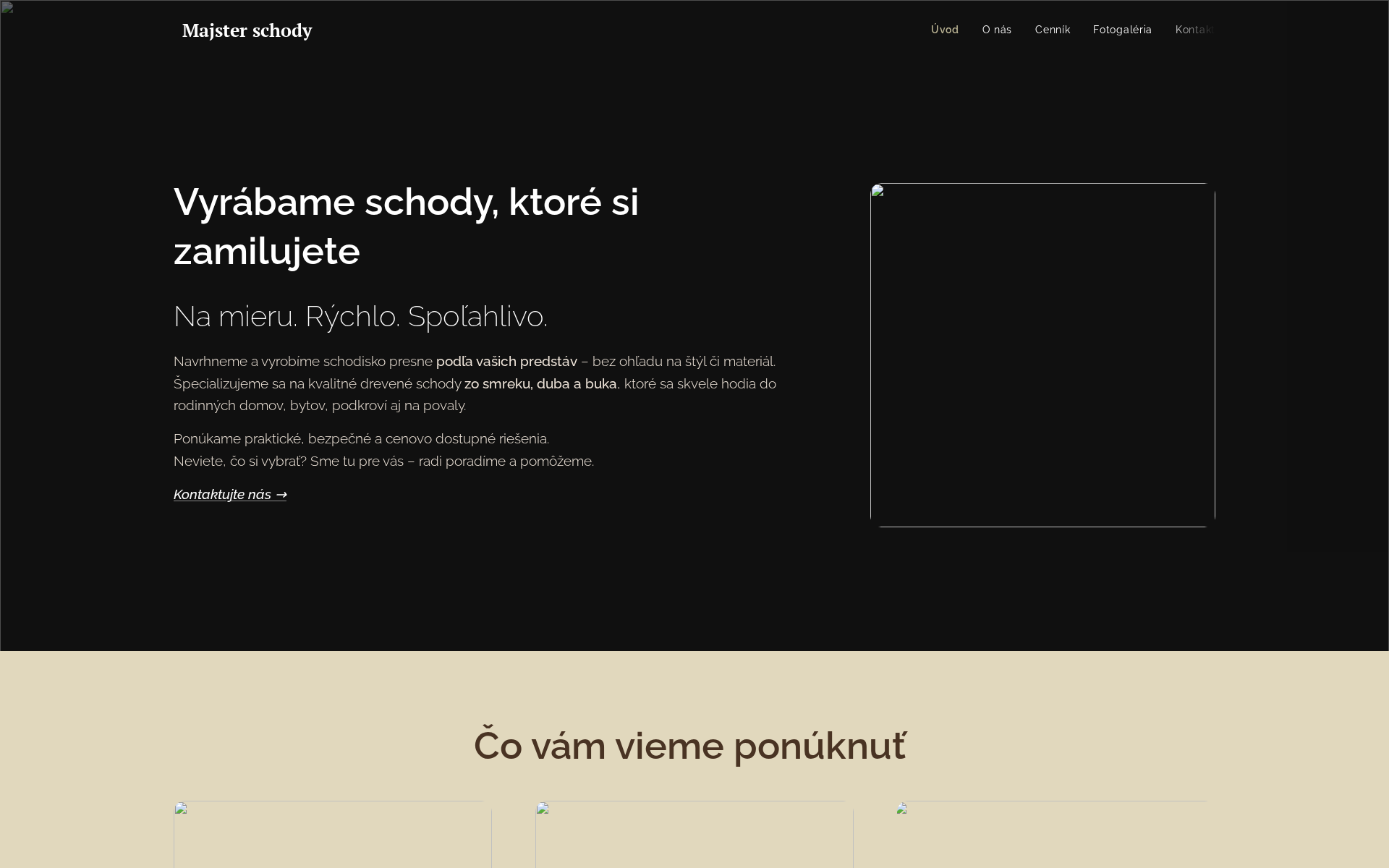Click the broken image icon on the middle offer card

(542, 809)
